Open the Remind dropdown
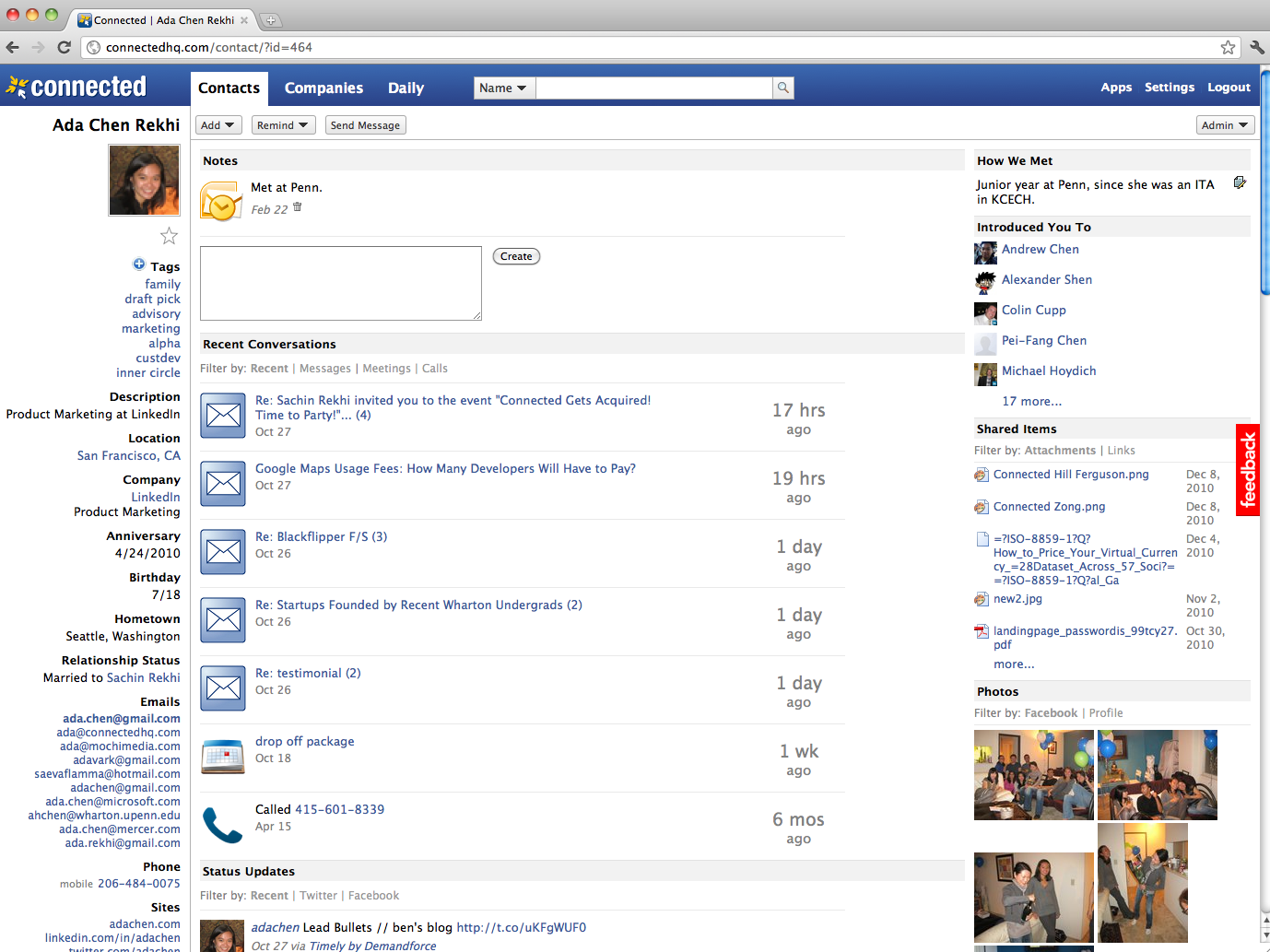Screen dimensions: 1270x952 (x=283, y=125)
